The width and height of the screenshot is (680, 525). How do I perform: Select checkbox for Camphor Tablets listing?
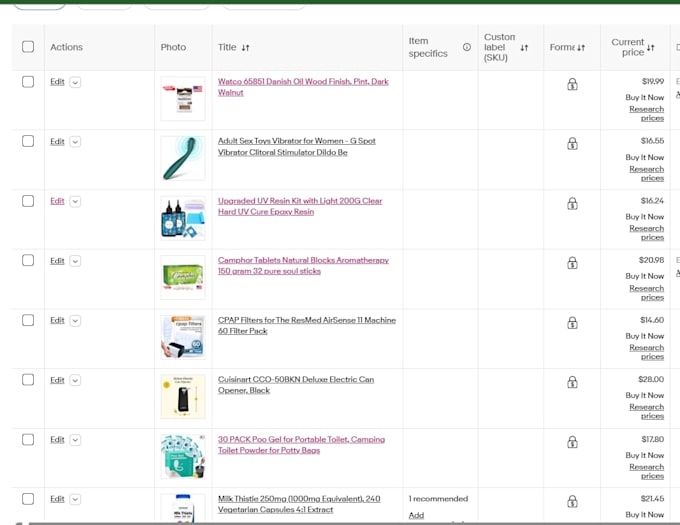point(28,260)
